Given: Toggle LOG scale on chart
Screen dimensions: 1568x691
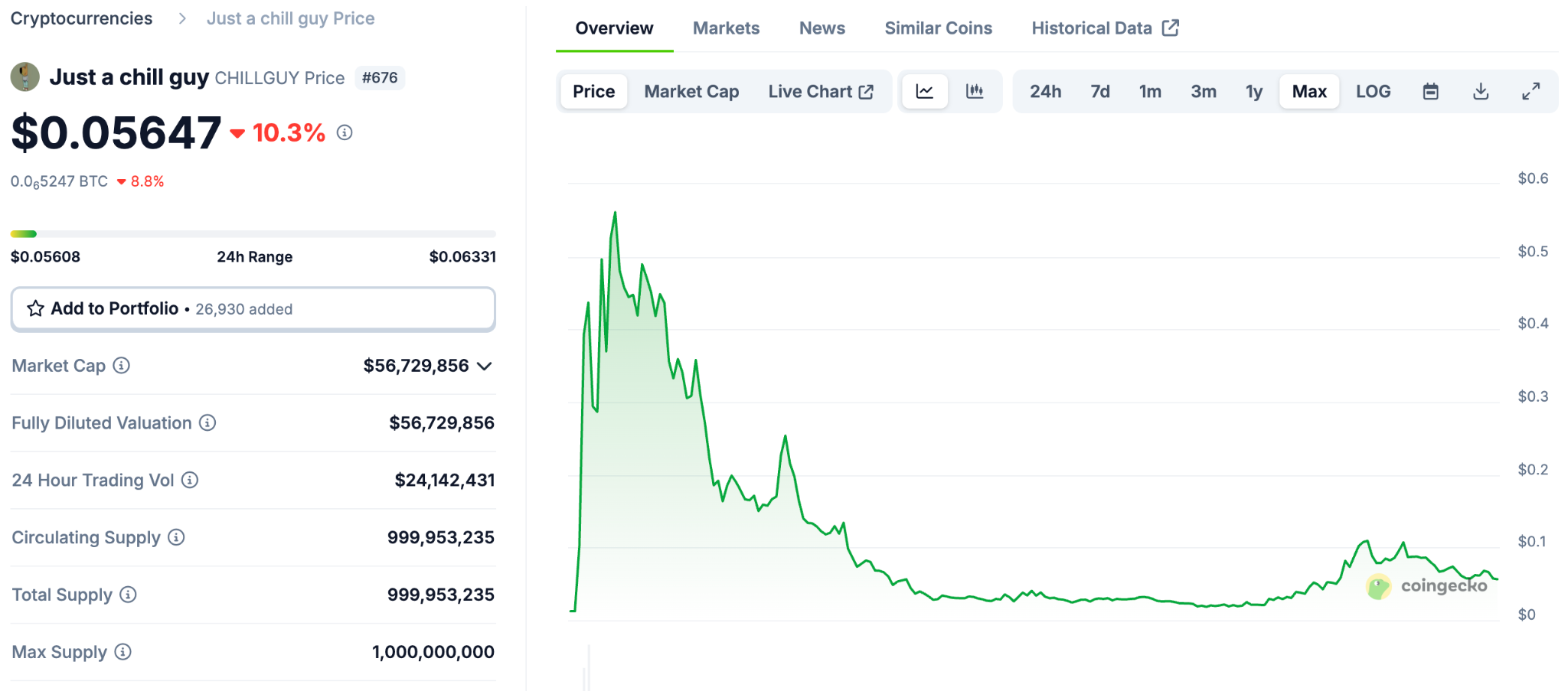Looking at the screenshot, I should [1373, 92].
